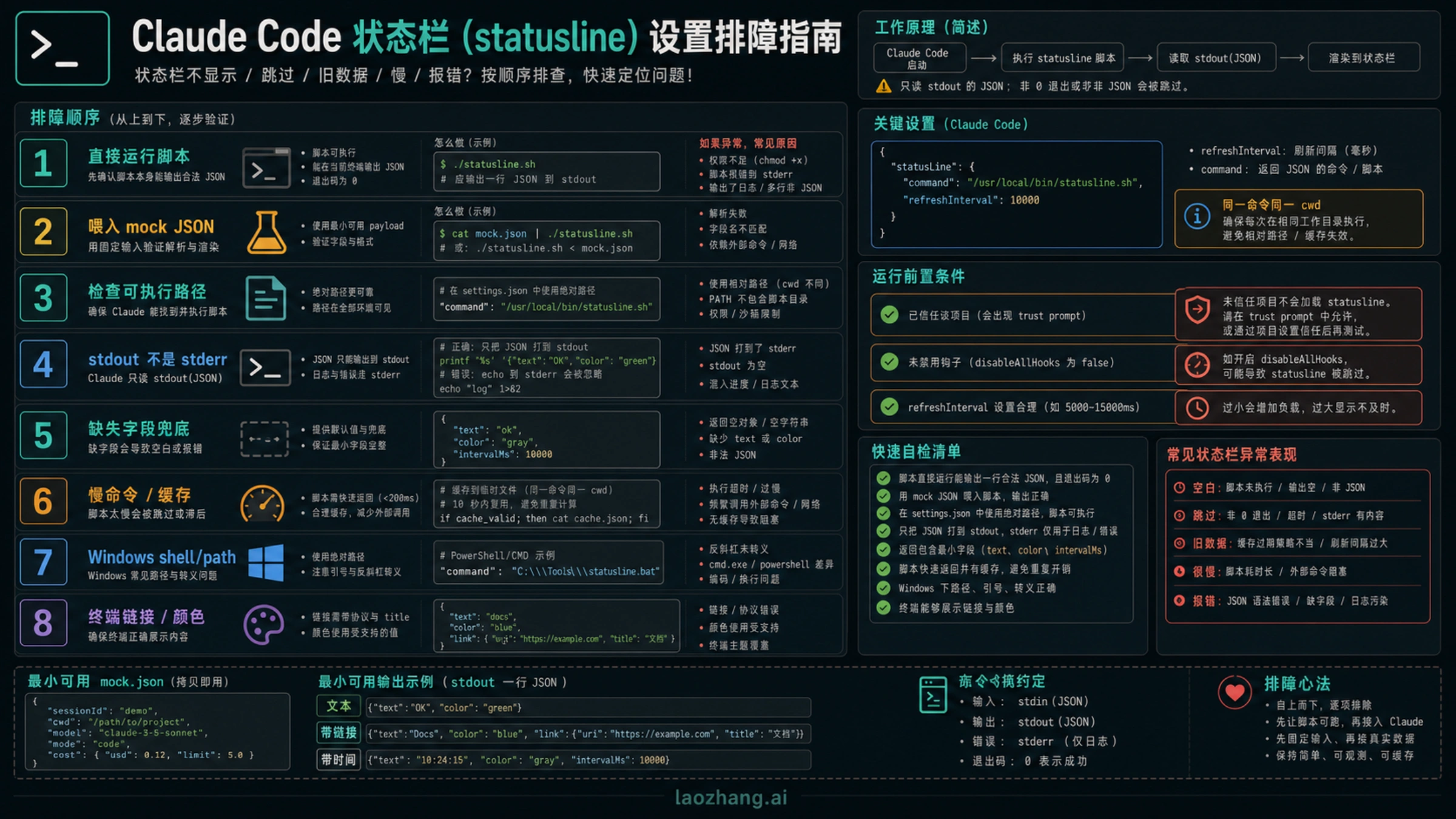Click the 运行前置条件 heading
The image size is (1456, 819).
coord(918,277)
